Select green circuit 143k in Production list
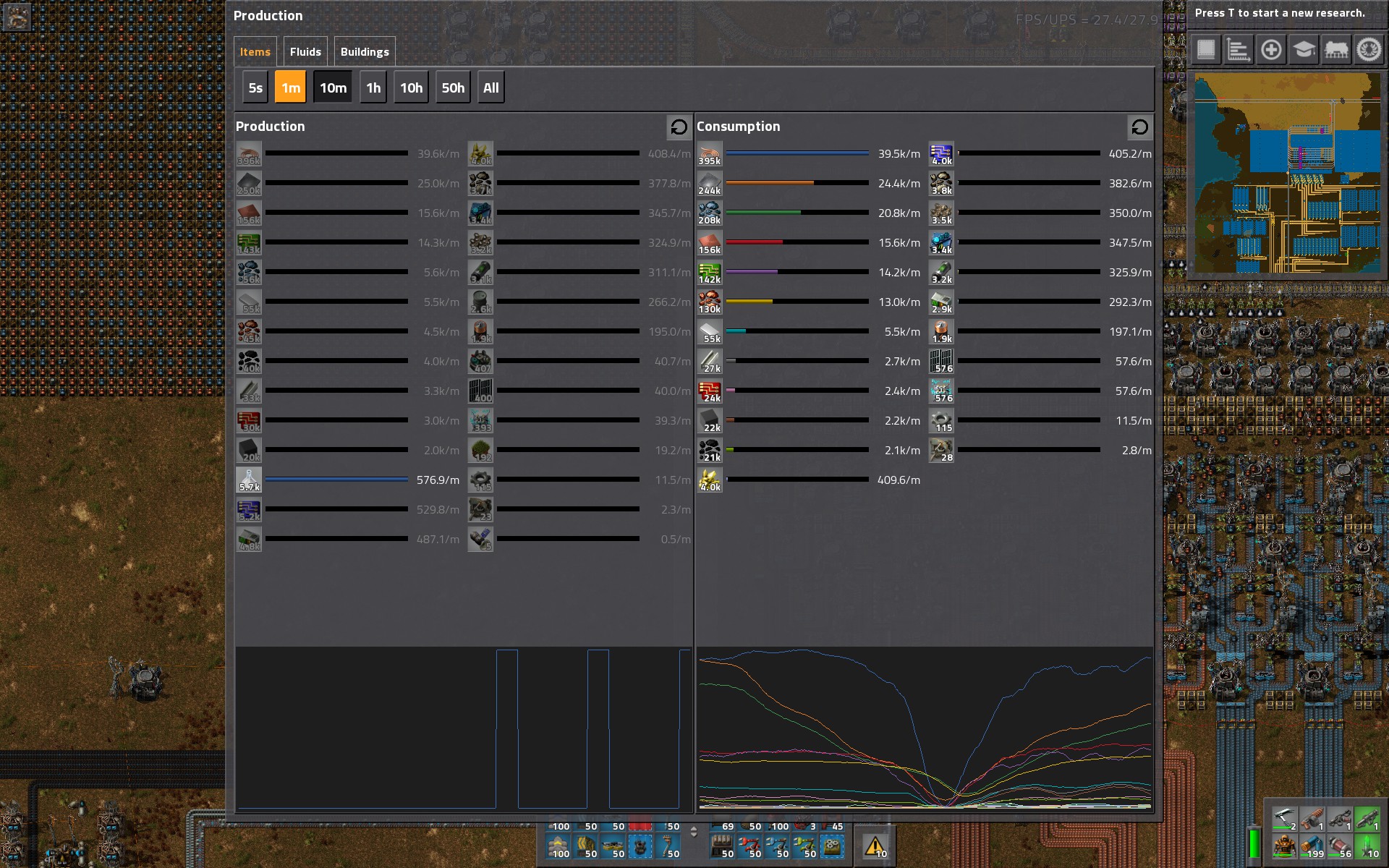Image resolution: width=1389 pixels, height=868 pixels. [249, 243]
